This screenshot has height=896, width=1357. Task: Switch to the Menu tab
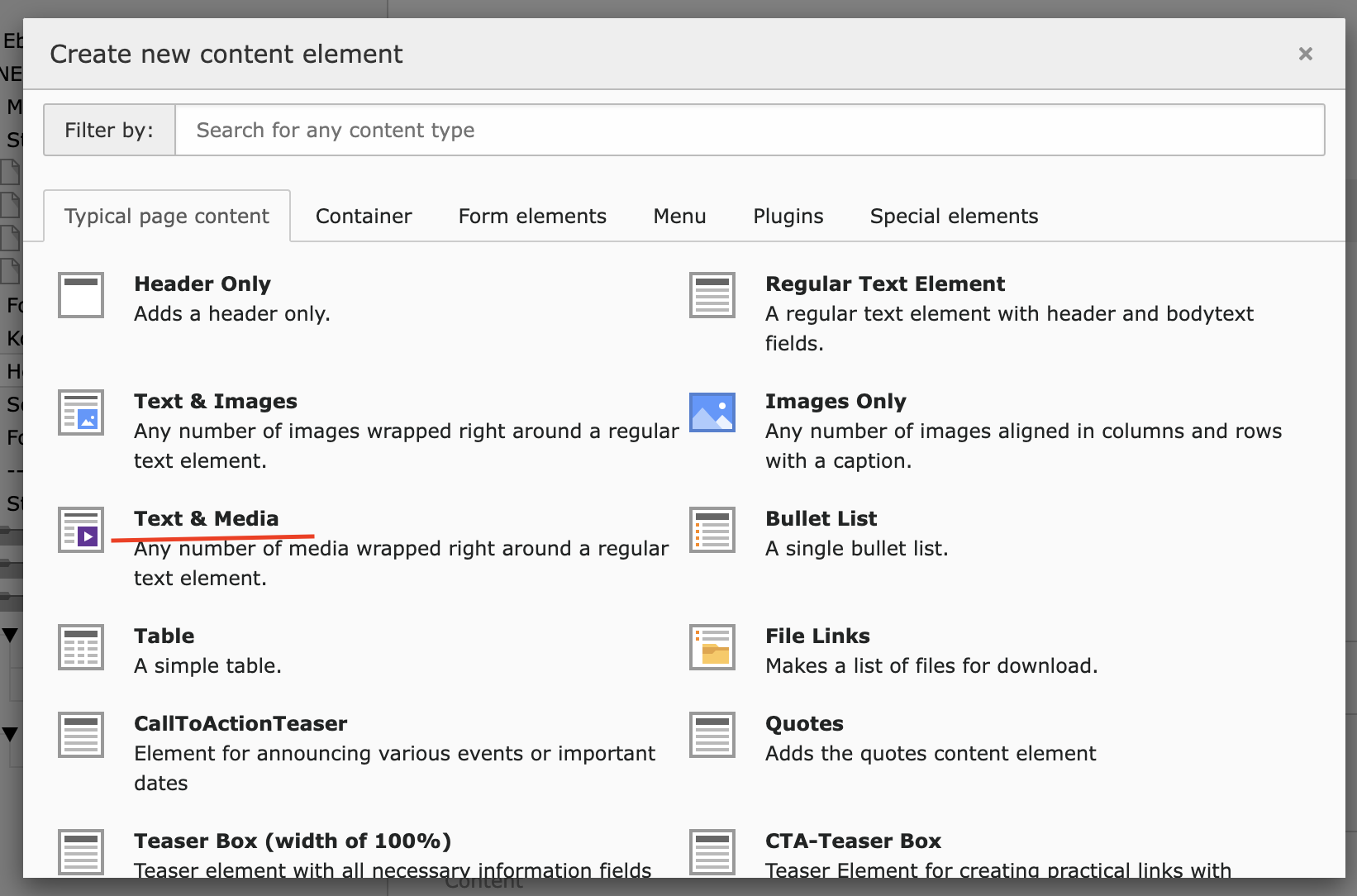coord(679,217)
